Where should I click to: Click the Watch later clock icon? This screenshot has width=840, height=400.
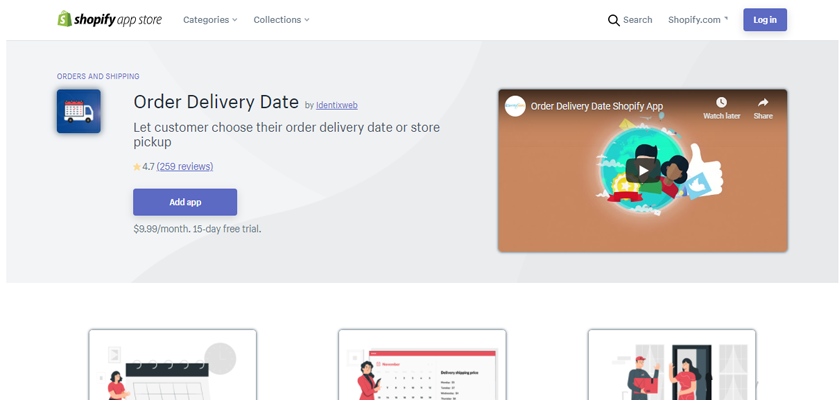(x=721, y=102)
